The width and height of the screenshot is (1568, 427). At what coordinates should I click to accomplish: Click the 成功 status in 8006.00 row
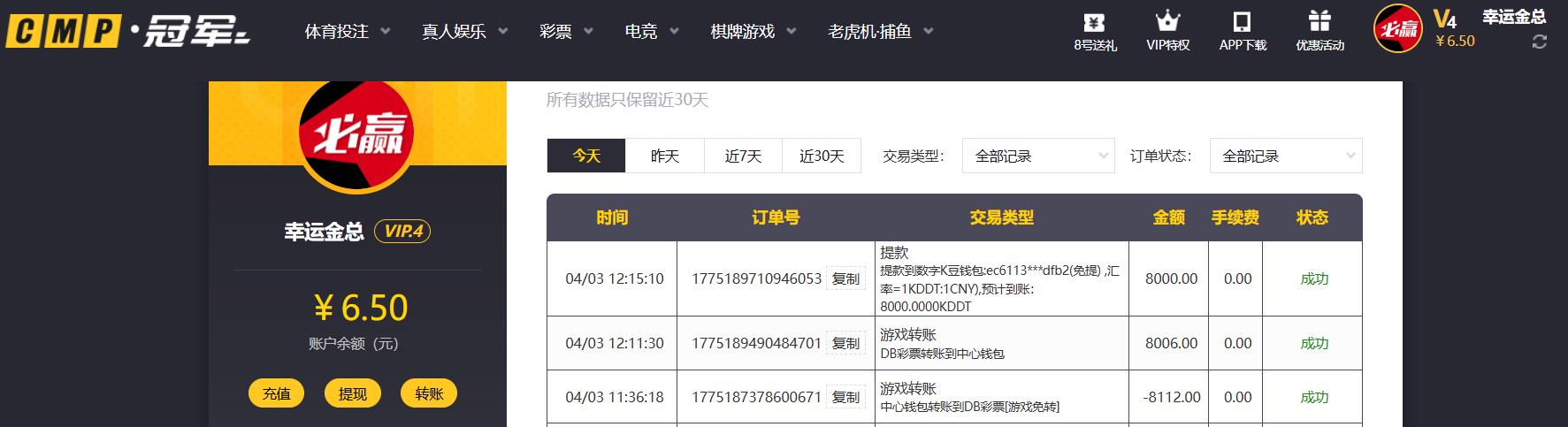pyautogui.click(x=1314, y=343)
